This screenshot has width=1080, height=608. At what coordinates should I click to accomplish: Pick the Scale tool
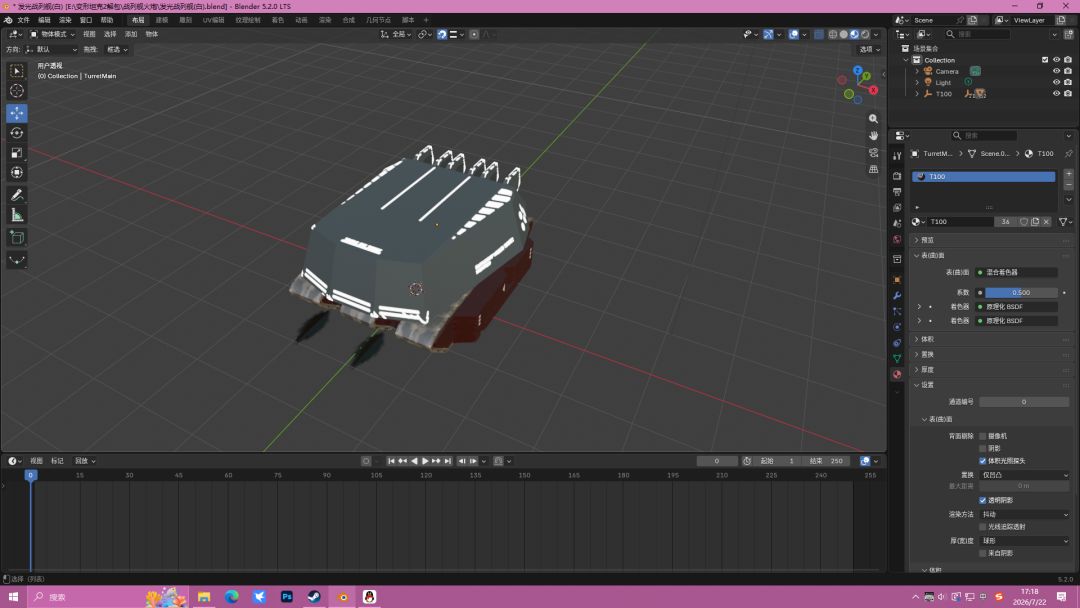(17, 153)
